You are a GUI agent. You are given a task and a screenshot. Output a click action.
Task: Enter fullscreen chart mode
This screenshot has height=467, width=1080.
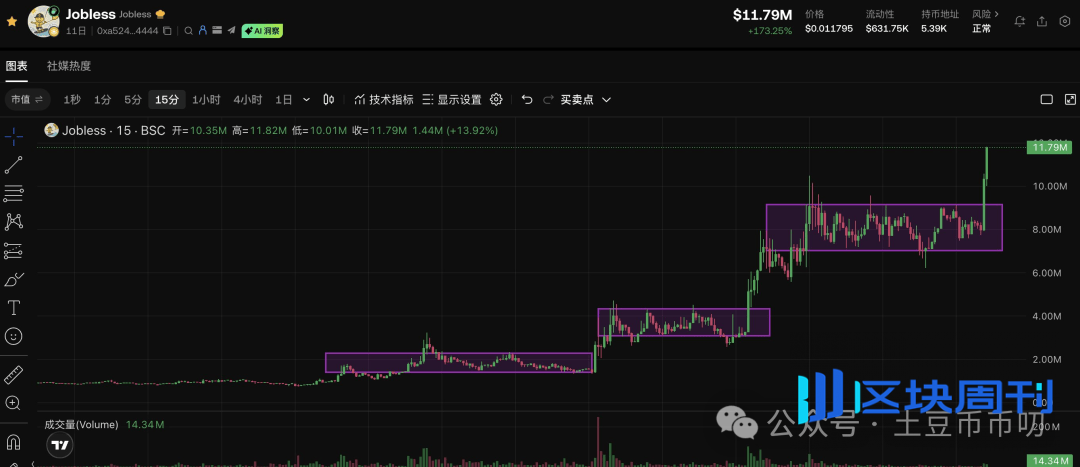click(x=1070, y=100)
